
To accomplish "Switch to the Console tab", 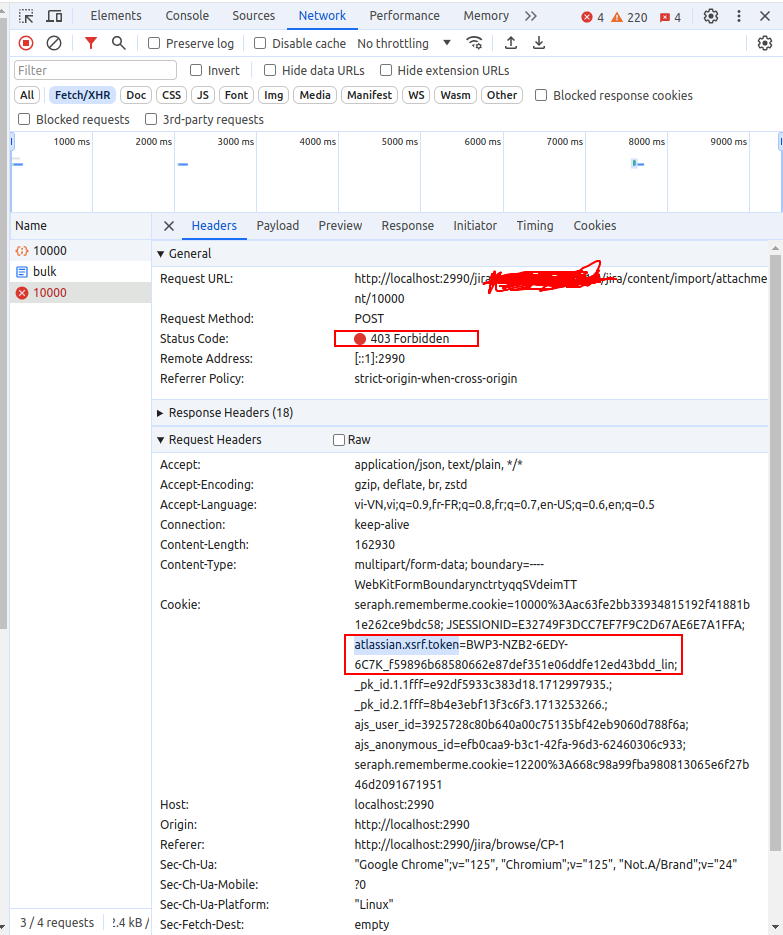I will 187,16.
